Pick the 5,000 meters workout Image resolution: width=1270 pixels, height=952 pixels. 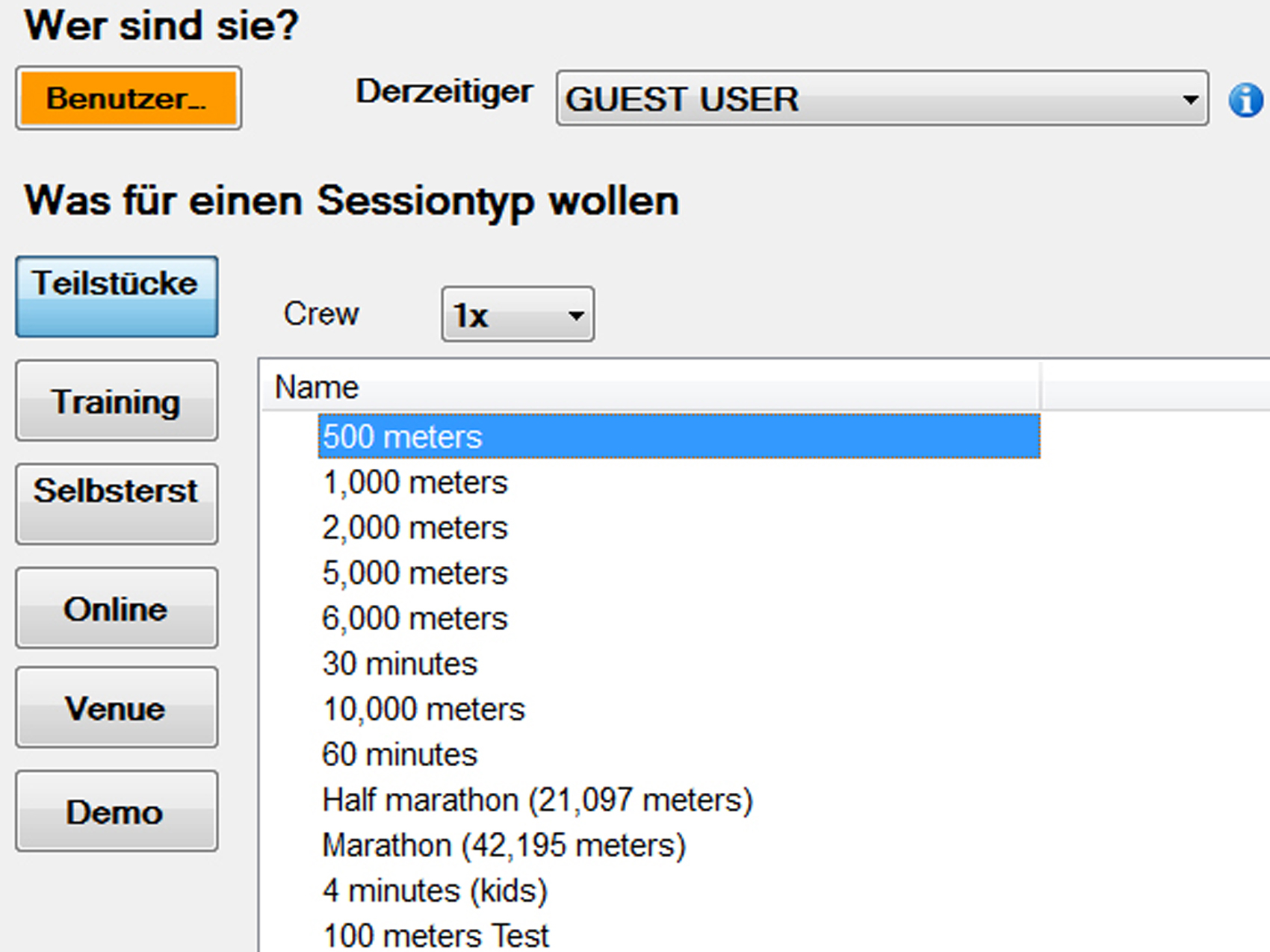tap(414, 573)
